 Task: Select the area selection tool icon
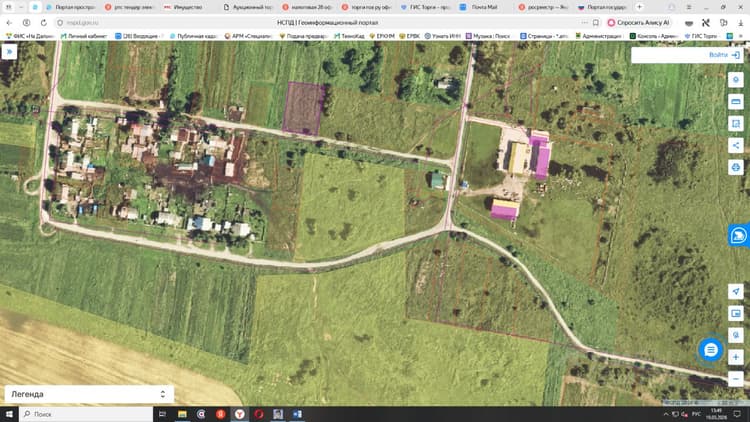pyautogui.click(x=736, y=123)
